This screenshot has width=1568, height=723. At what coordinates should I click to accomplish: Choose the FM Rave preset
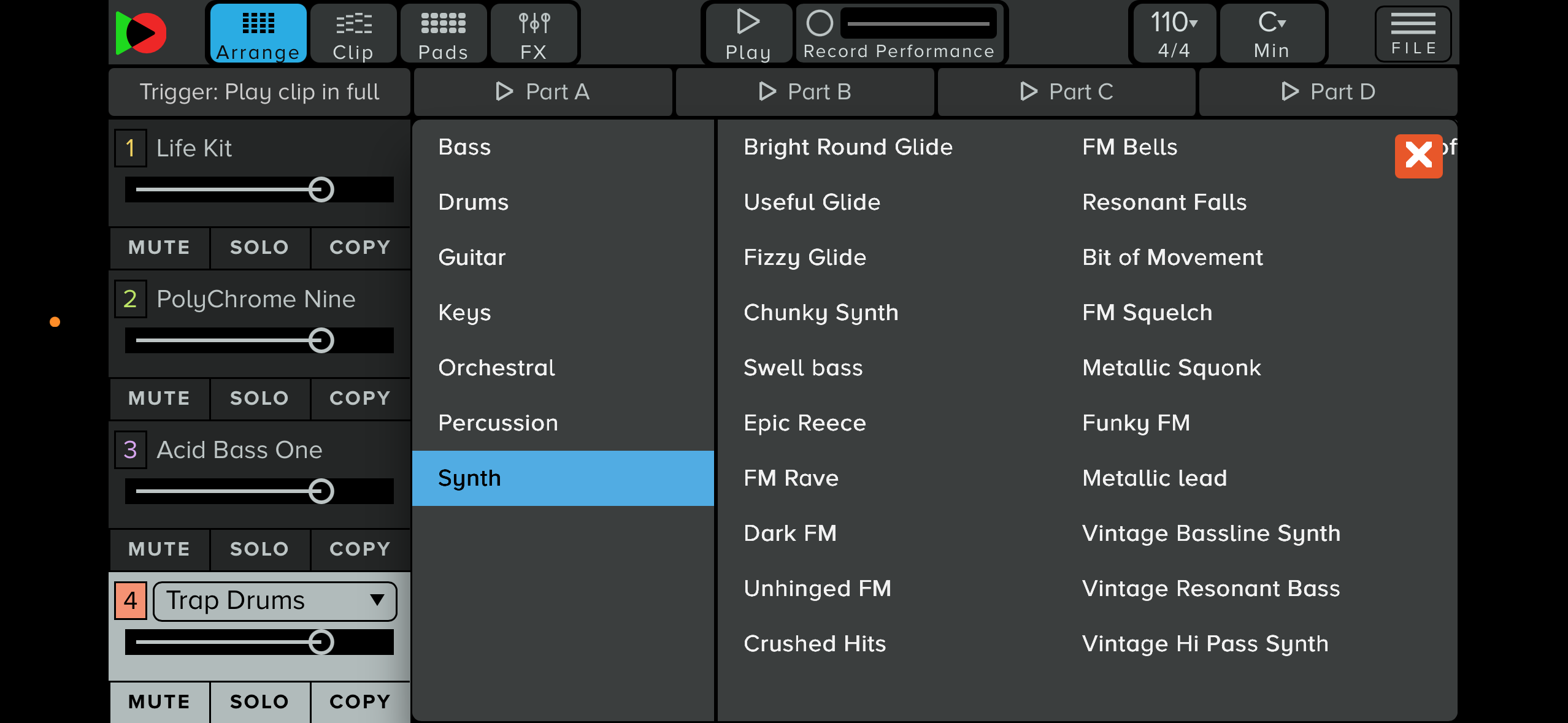(791, 478)
